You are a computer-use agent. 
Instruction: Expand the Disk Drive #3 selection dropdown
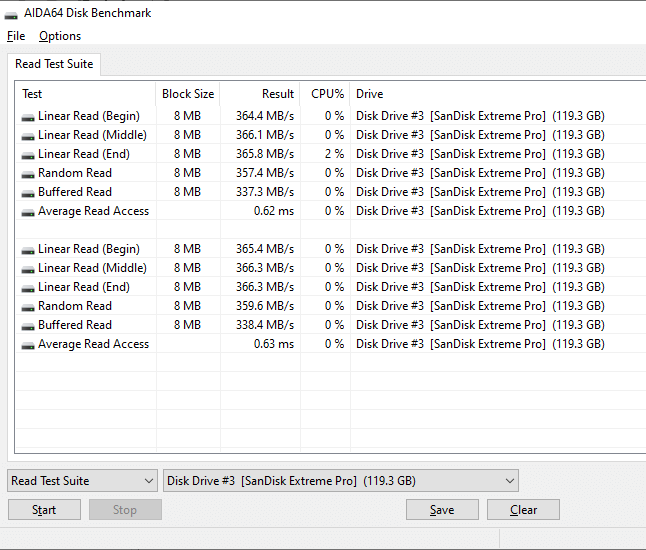[x=341, y=481]
